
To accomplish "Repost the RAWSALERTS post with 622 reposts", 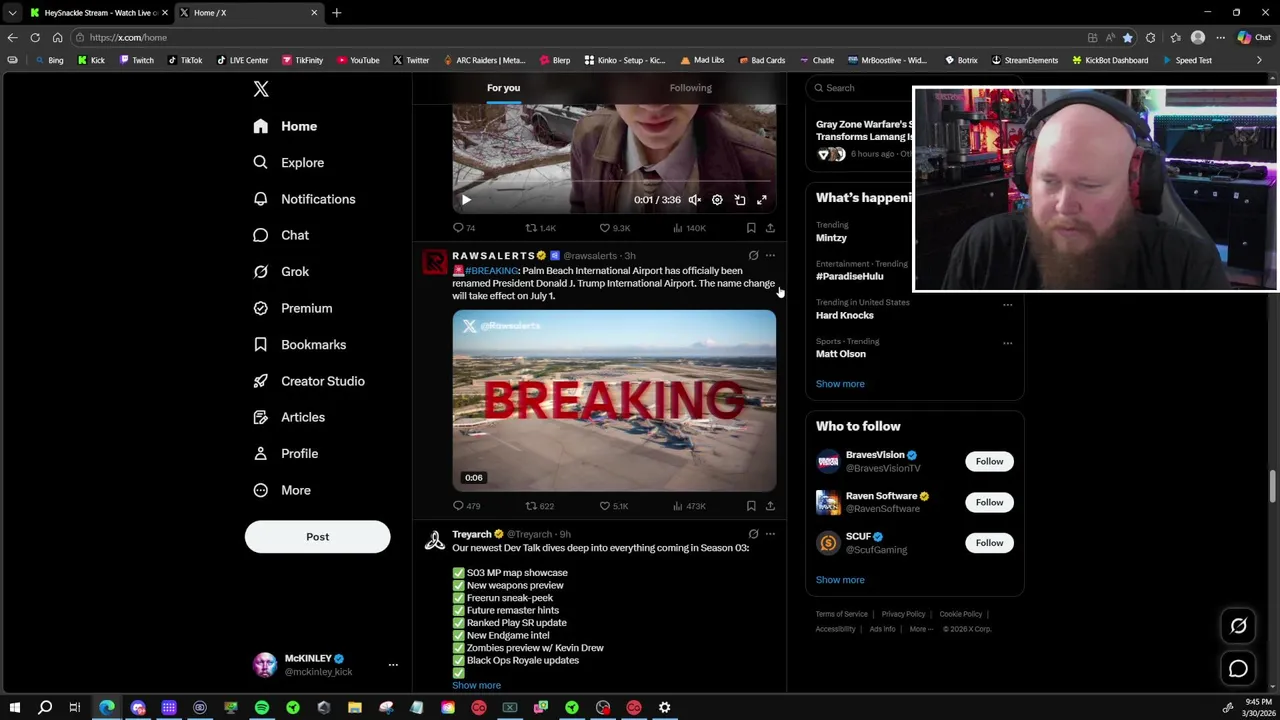I will [540, 506].
